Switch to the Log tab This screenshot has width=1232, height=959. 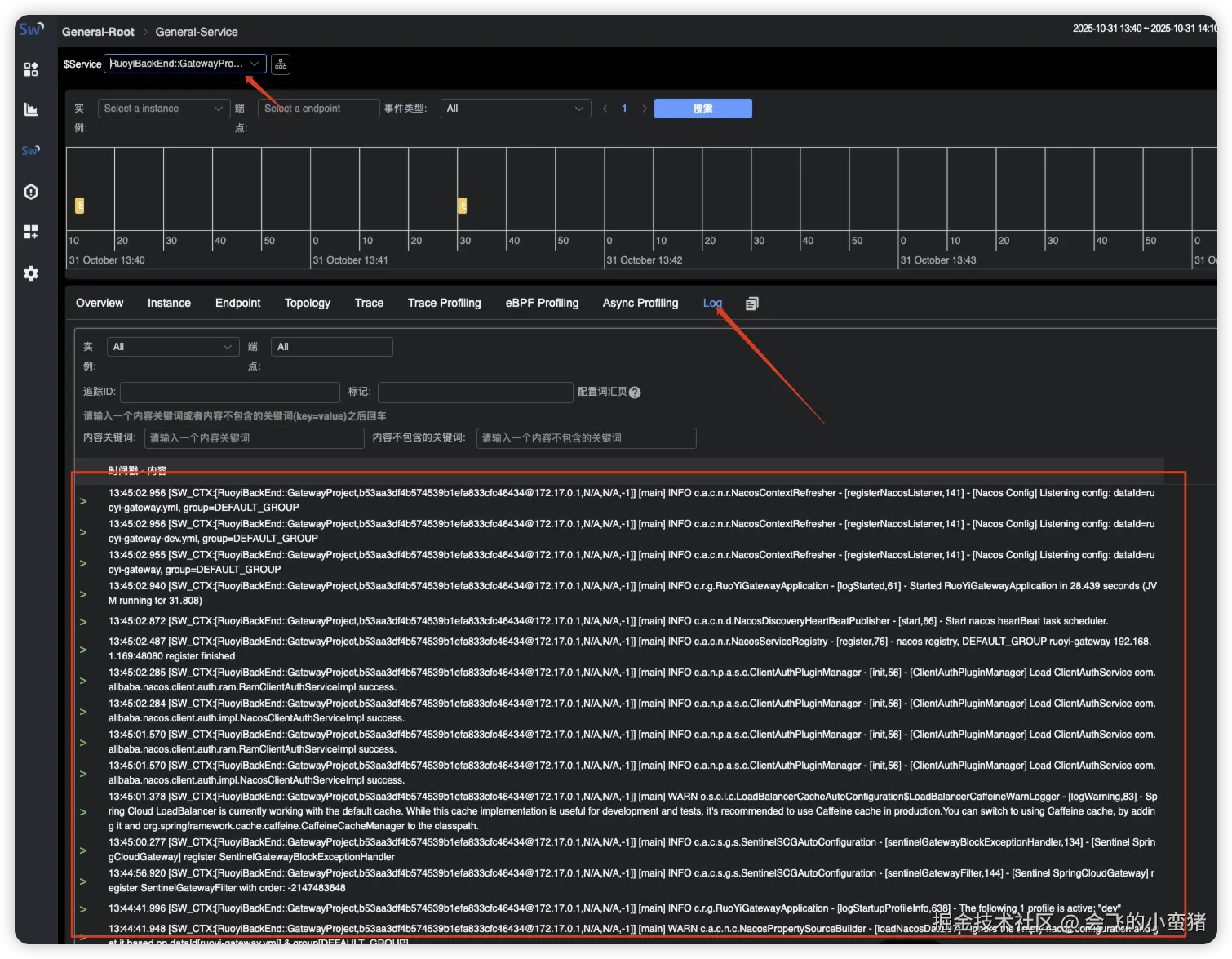tap(712, 303)
